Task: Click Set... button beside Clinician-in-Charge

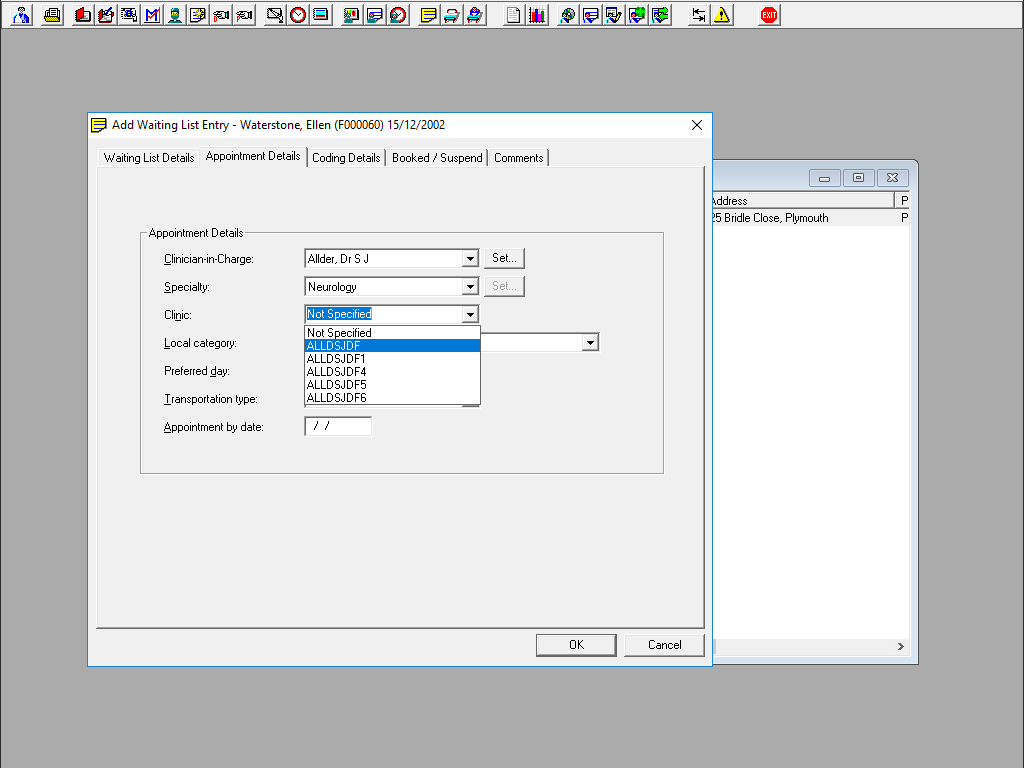Action: pyautogui.click(x=504, y=258)
